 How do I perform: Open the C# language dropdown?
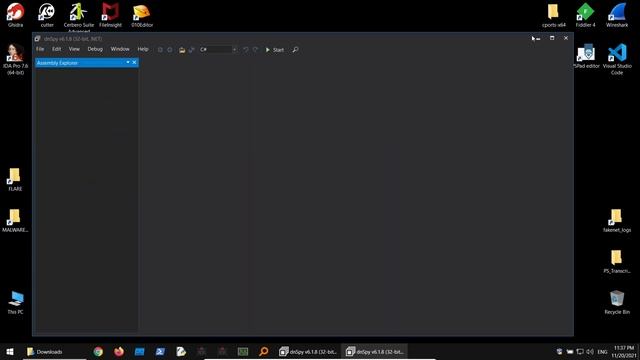click(x=218, y=49)
